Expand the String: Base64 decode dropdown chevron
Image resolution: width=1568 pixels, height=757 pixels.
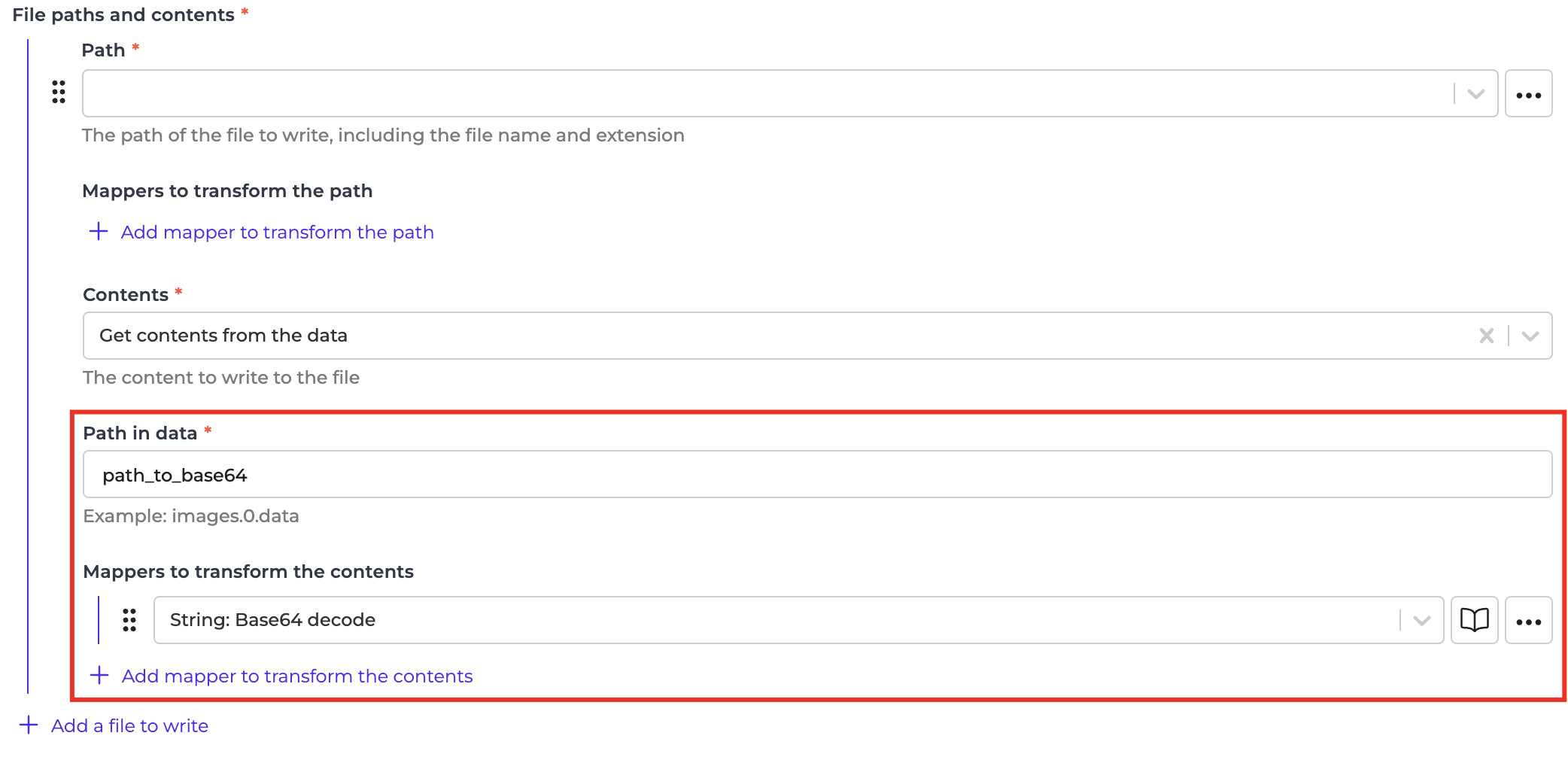click(1422, 621)
